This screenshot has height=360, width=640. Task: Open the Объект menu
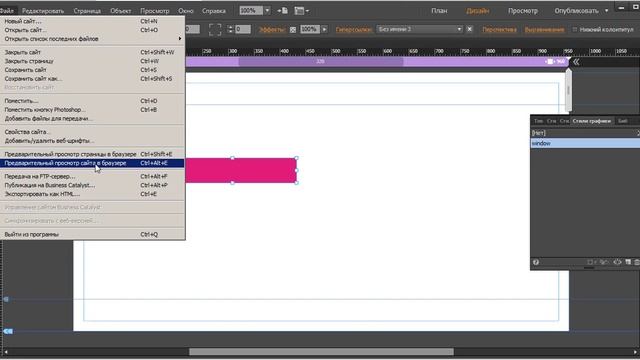pos(120,11)
